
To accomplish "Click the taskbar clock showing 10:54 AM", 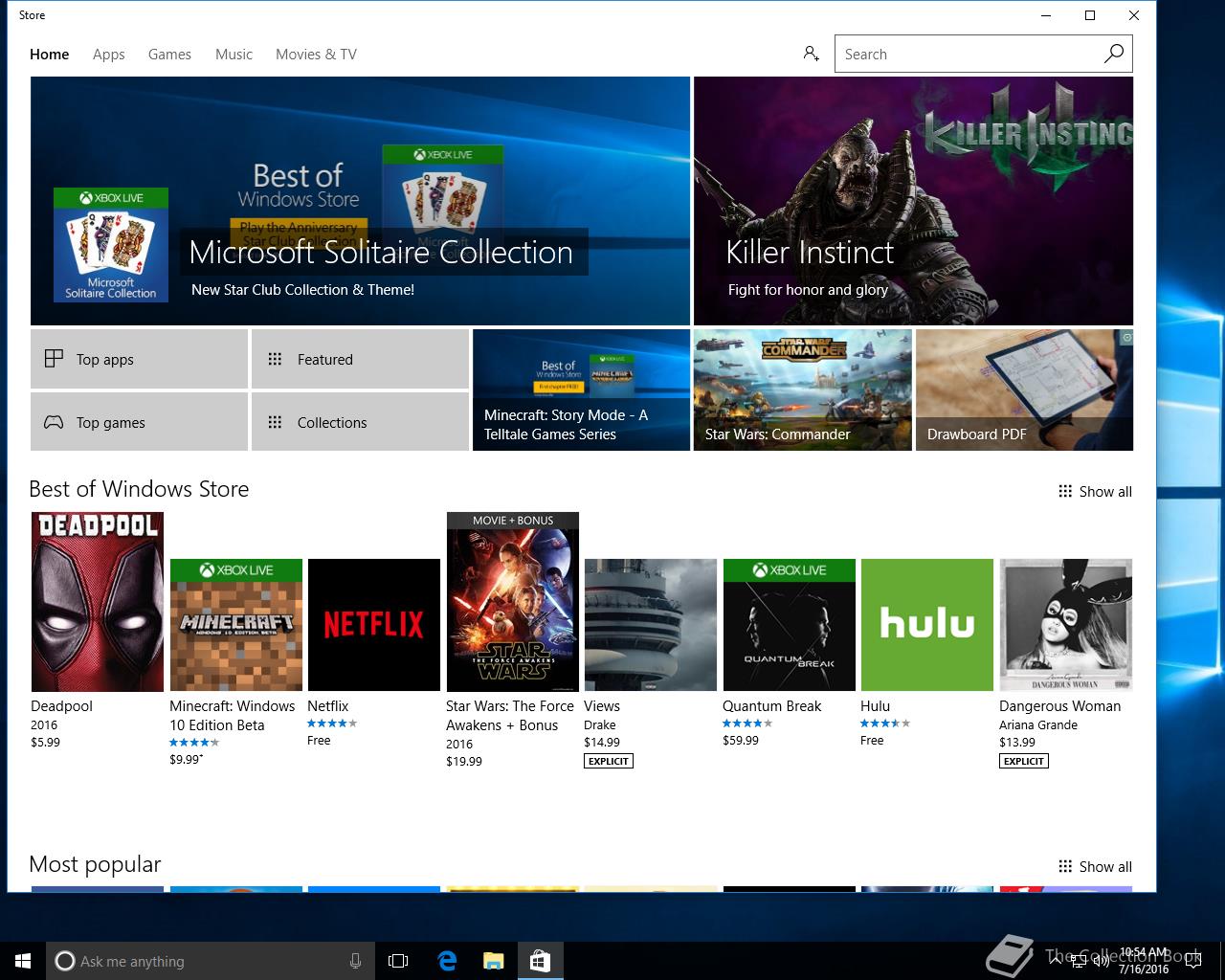I will click(x=1144, y=961).
